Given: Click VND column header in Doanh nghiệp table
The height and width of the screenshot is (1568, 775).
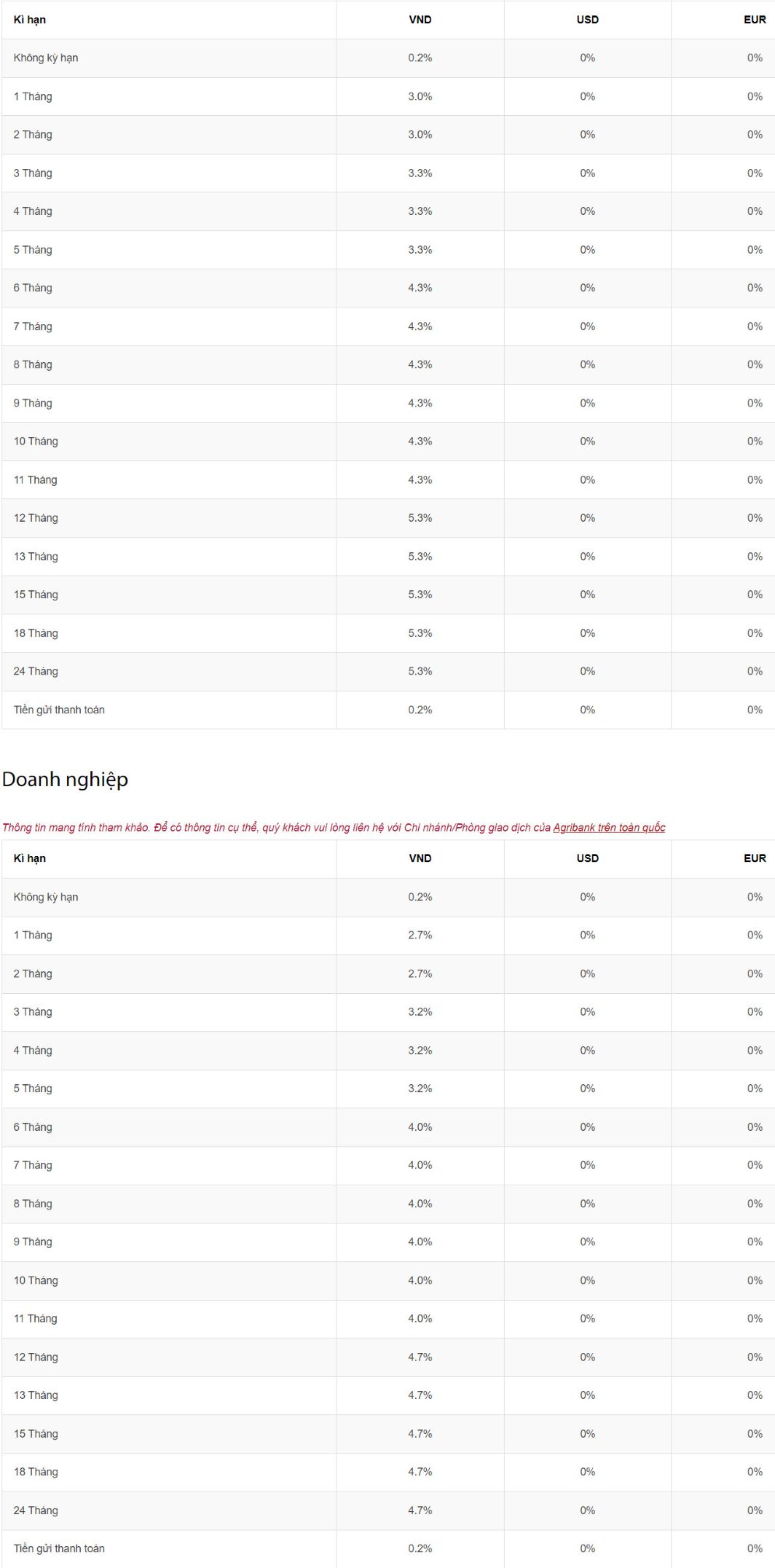Looking at the screenshot, I should coord(420,858).
